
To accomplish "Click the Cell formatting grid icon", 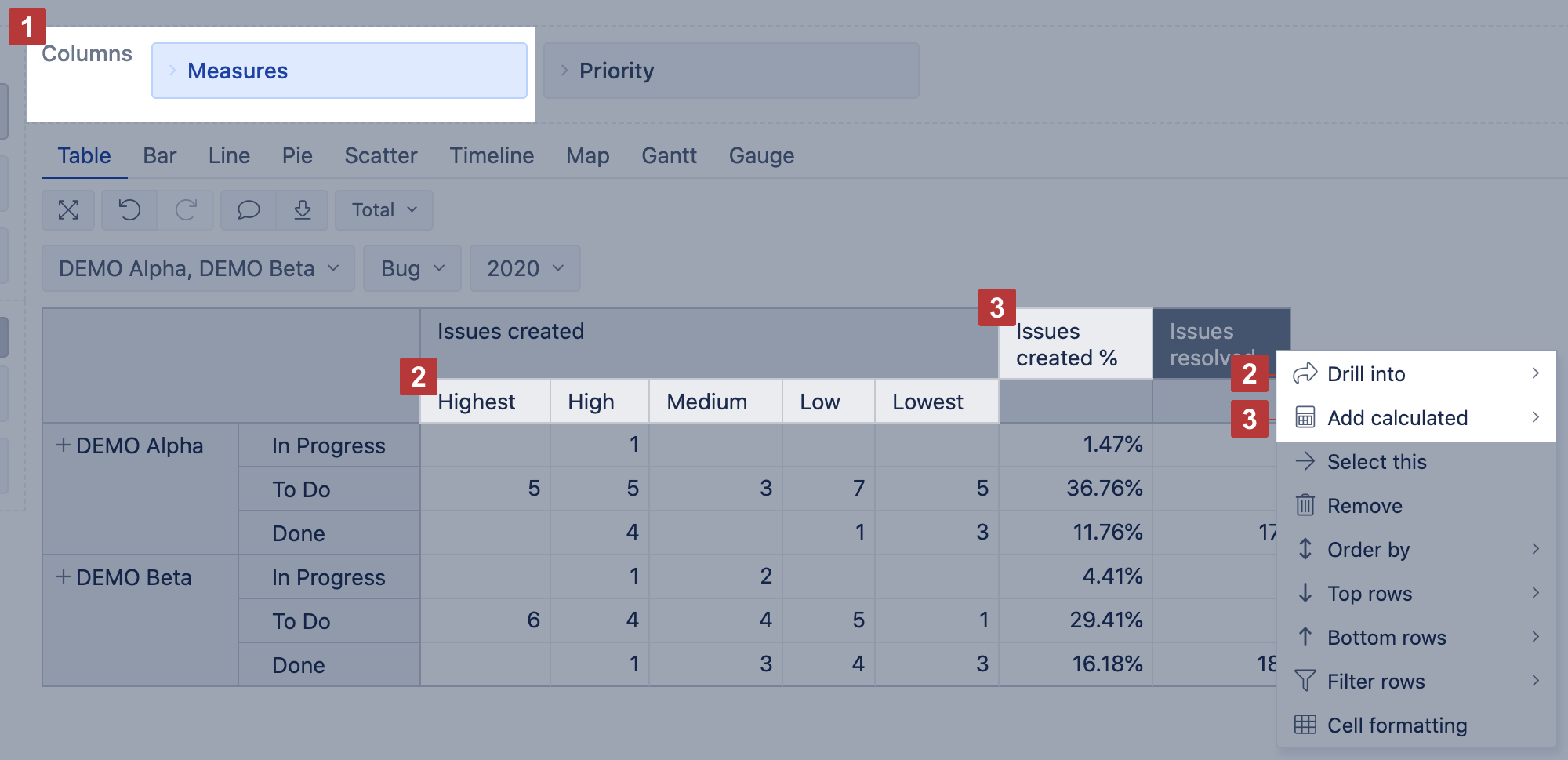I will point(1305,725).
